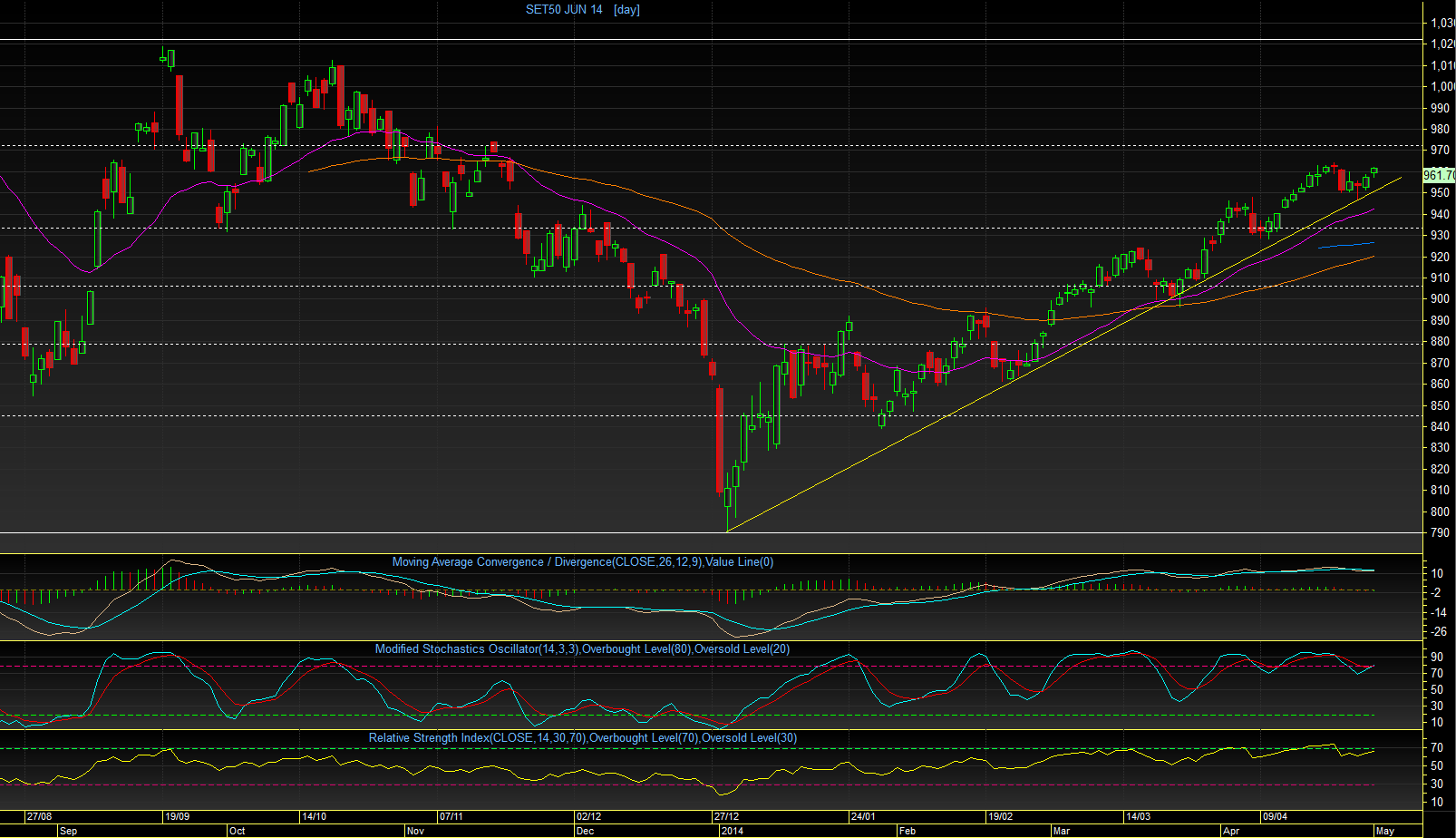Click the 990 price axis label
This screenshot has height=838, width=1456.
click(x=1440, y=108)
